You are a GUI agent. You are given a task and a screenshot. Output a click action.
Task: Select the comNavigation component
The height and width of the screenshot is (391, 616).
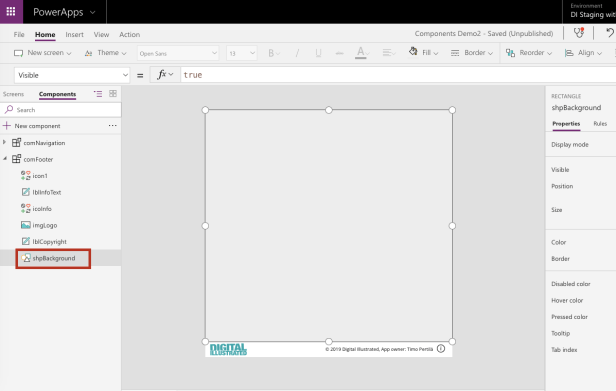pyautogui.click(x=44, y=143)
